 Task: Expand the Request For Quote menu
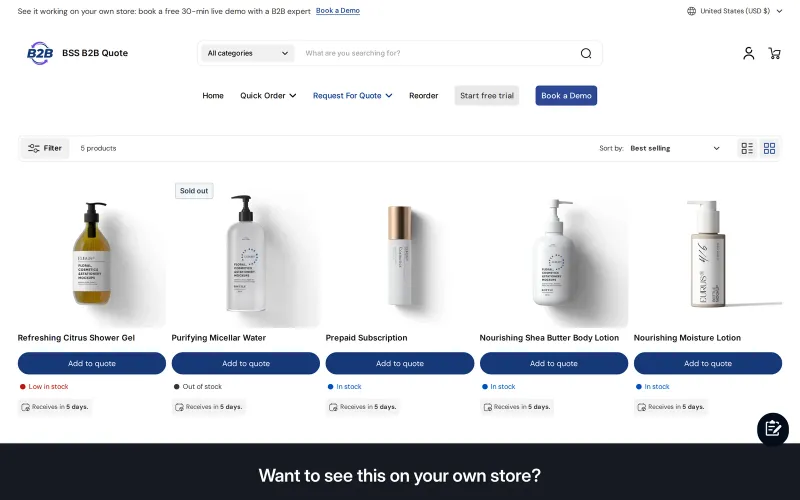[x=352, y=95]
